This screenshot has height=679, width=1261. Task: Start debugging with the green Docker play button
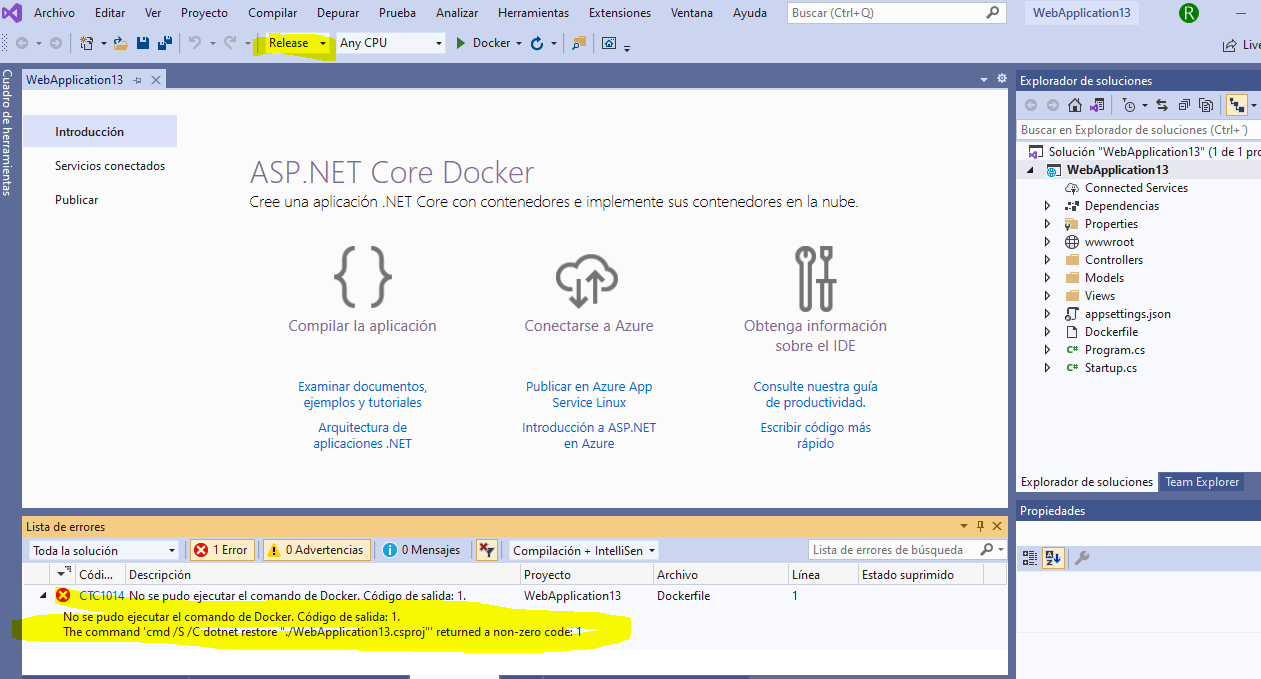[x=460, y=43]
